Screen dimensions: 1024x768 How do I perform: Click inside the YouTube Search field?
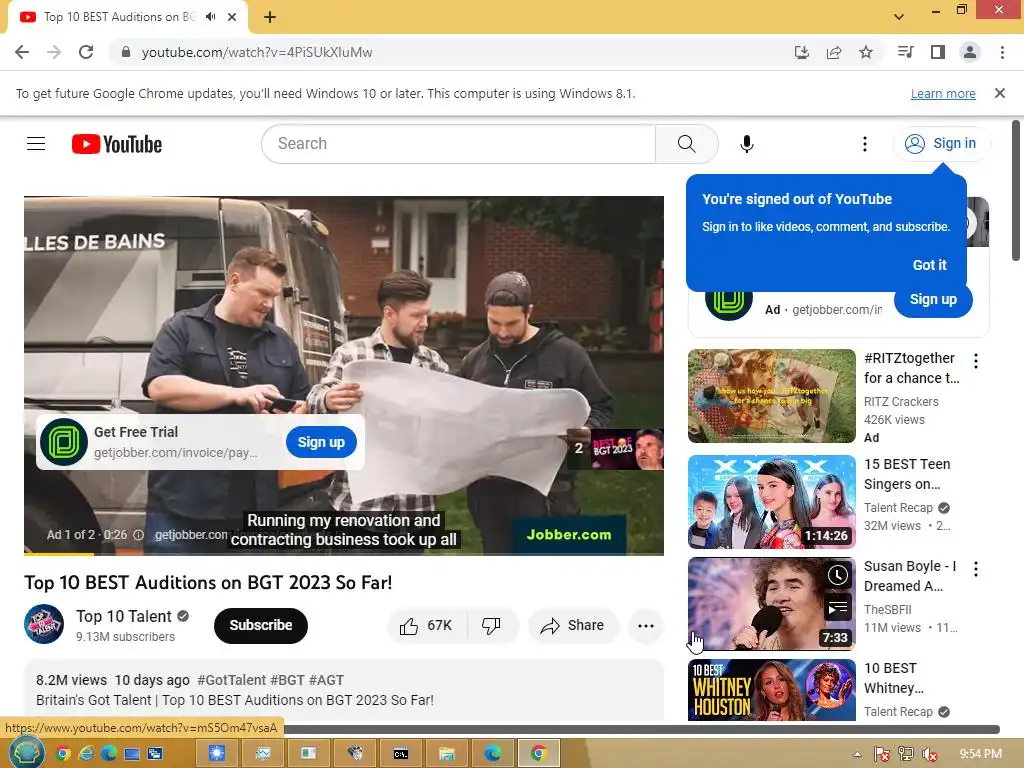(458, 144)
